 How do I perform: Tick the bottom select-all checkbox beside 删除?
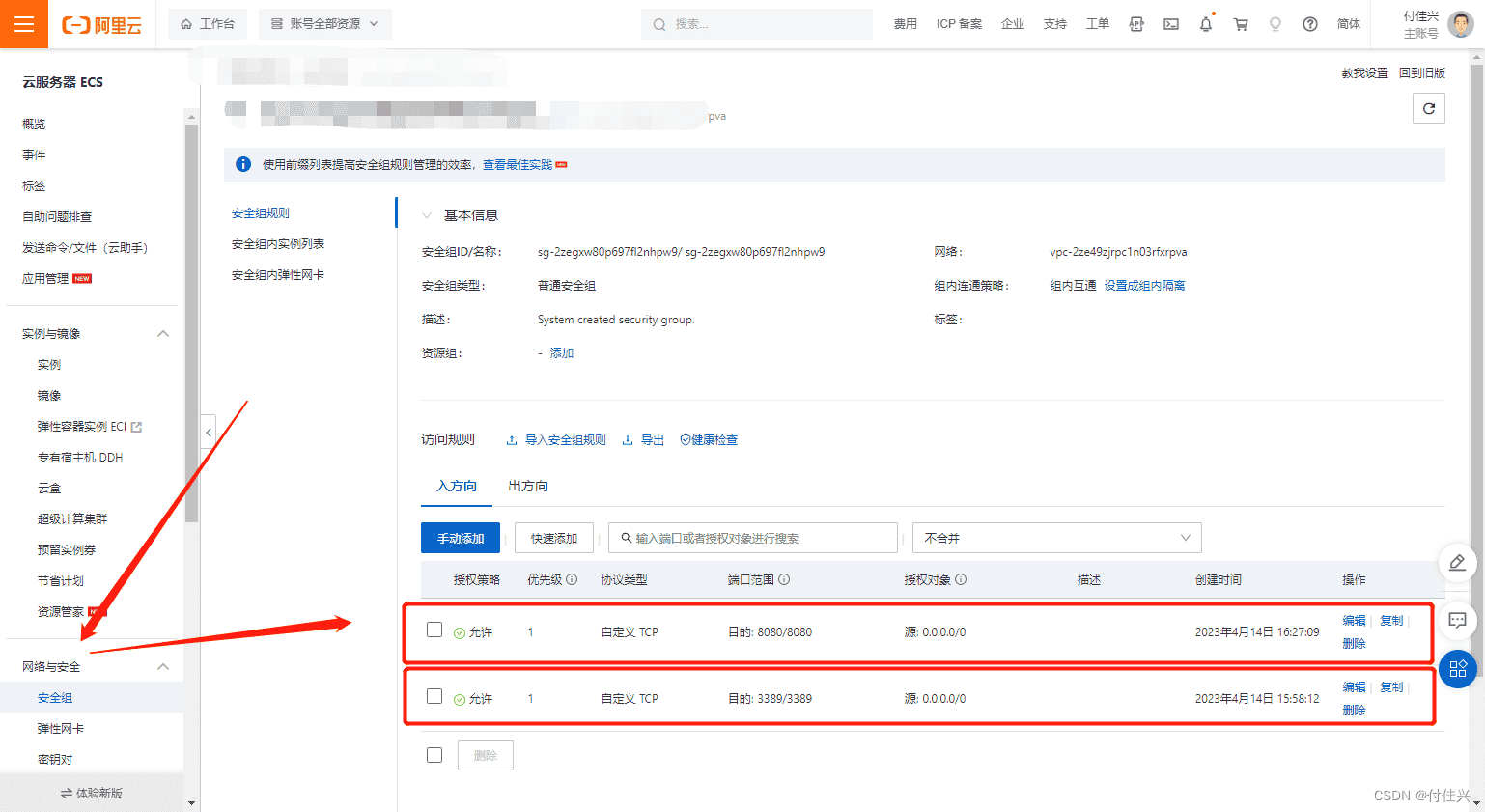click(x=434, y=755)
